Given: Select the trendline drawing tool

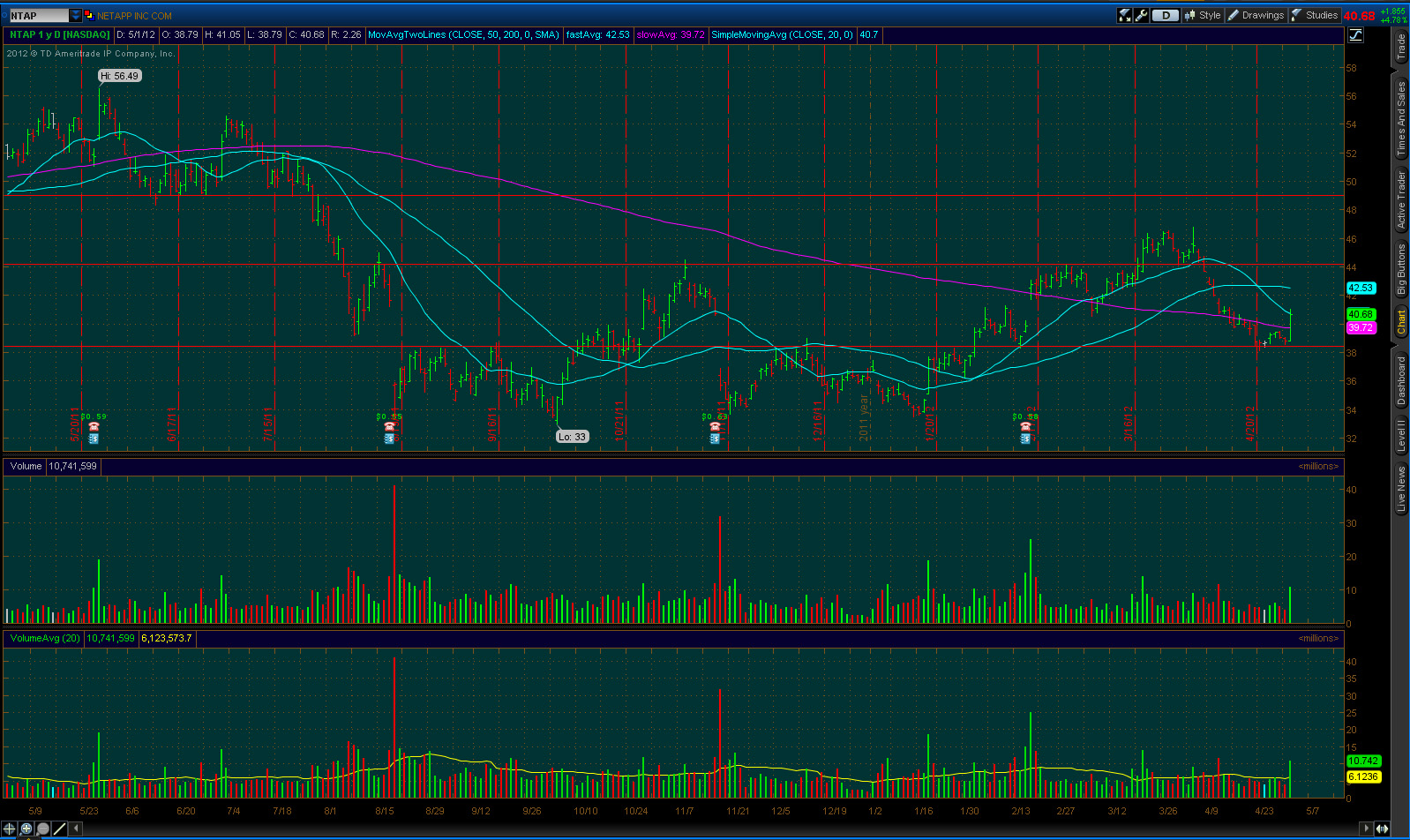Looking at the screenshot, I should pos(60,829).
